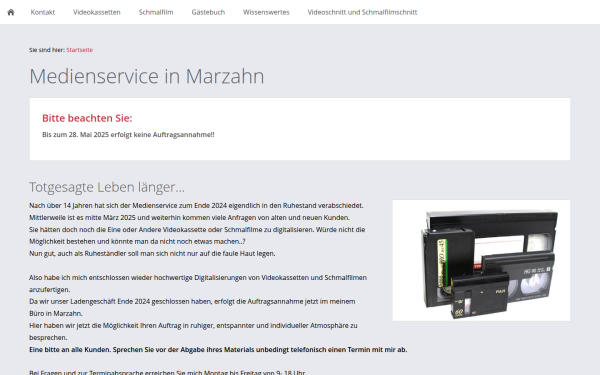Image resolution: width=600 pixels, height=375 pixels.
Task: Open the Videokassetten page
Action: pos(97,12)
